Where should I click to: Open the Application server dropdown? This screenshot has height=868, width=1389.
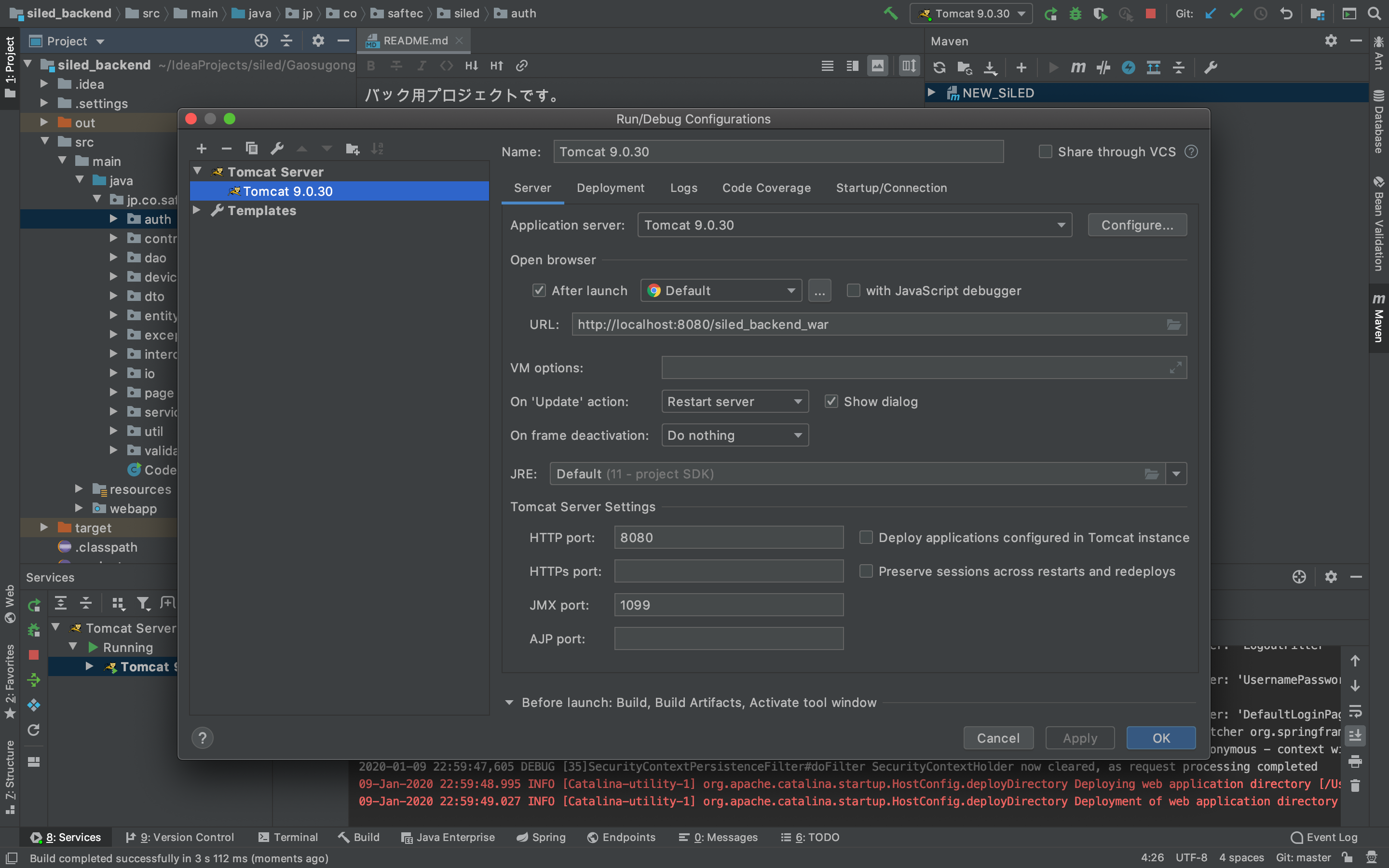[854, 225]
